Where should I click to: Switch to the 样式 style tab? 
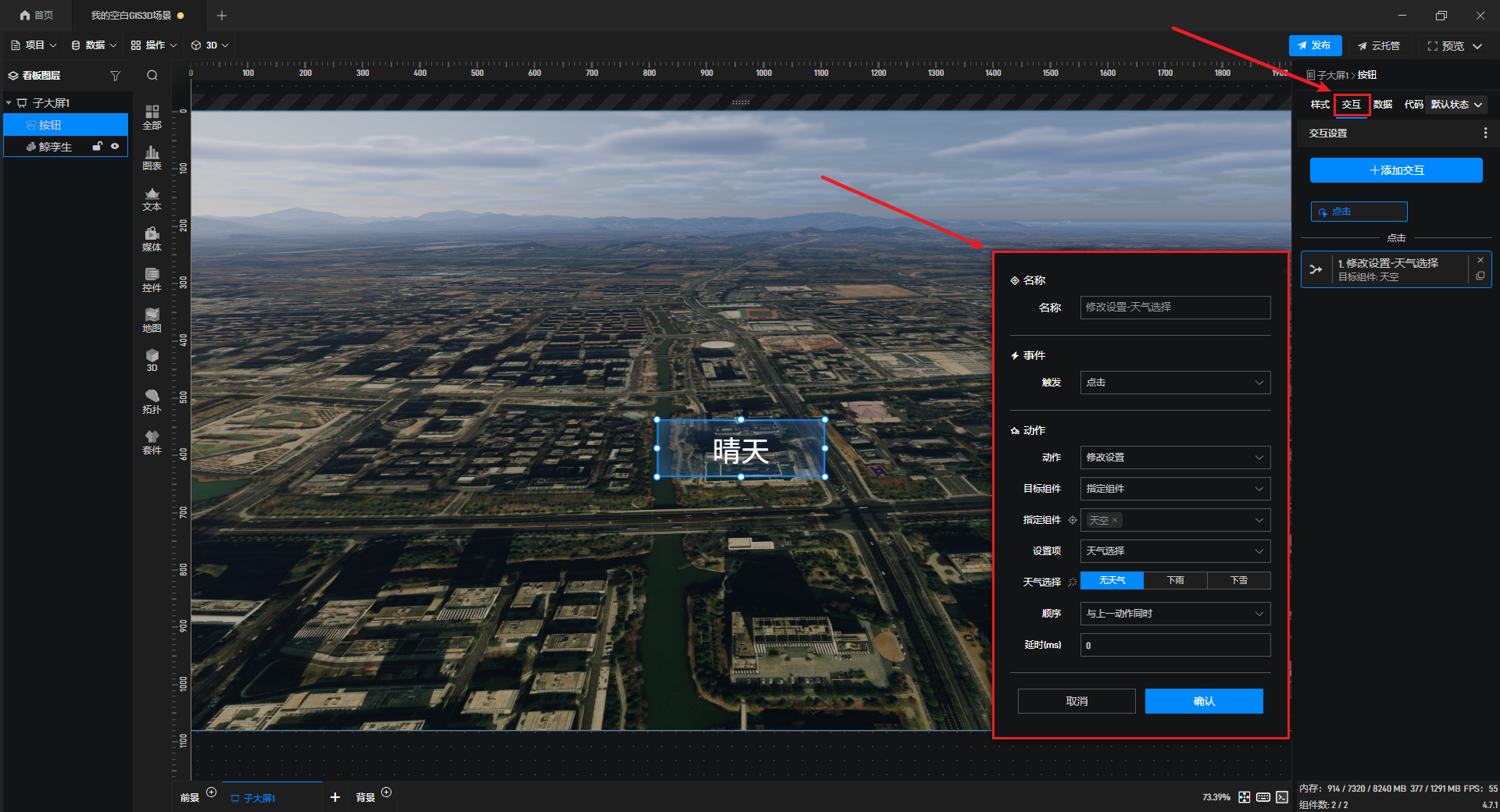tap(1320, 105)
